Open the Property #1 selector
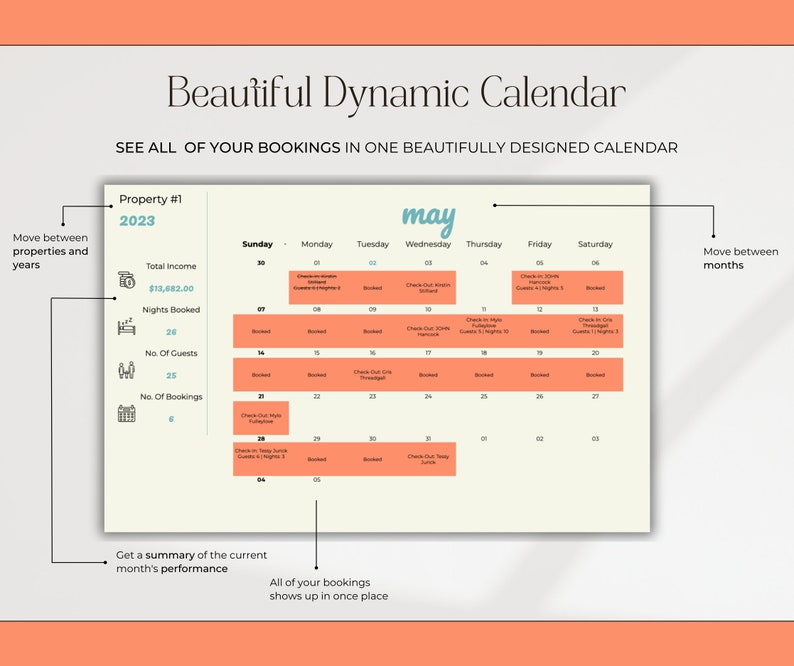Screen dimensions: 794x666 (x=150, y=199)
